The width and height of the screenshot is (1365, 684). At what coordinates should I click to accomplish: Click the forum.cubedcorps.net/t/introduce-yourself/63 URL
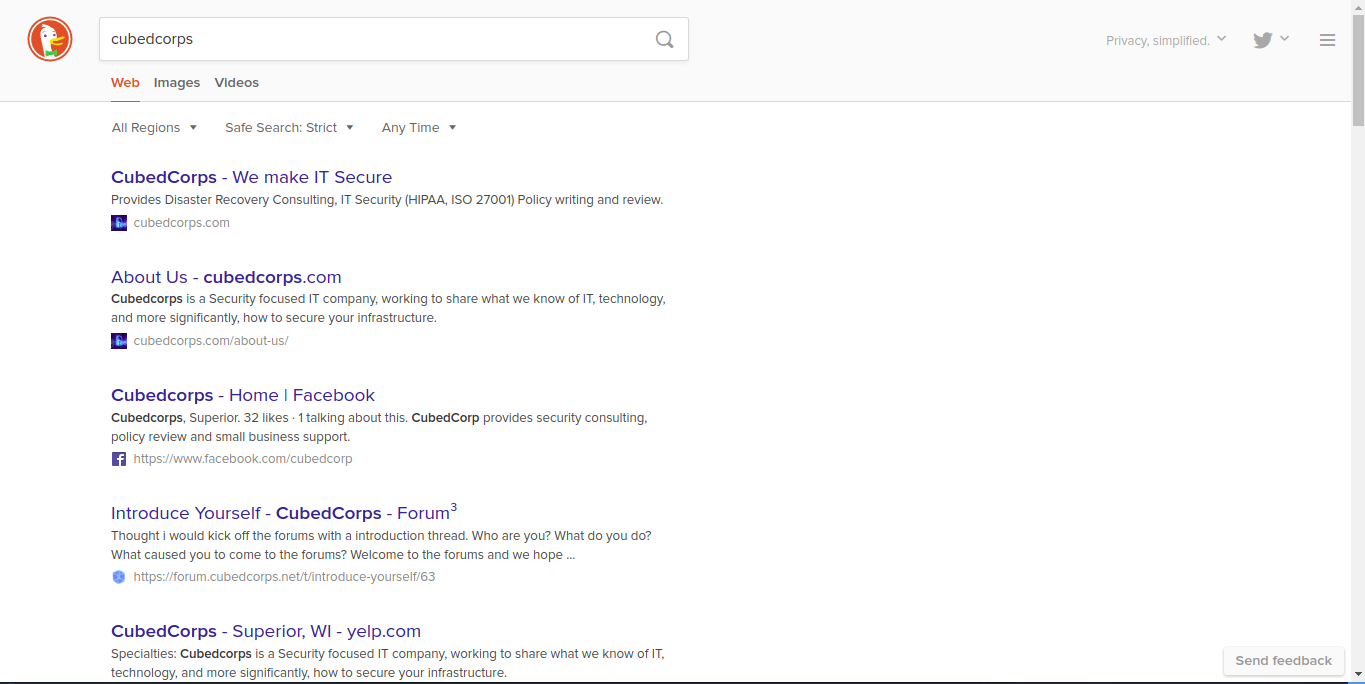pyautogui.click(x=284, y=577)
